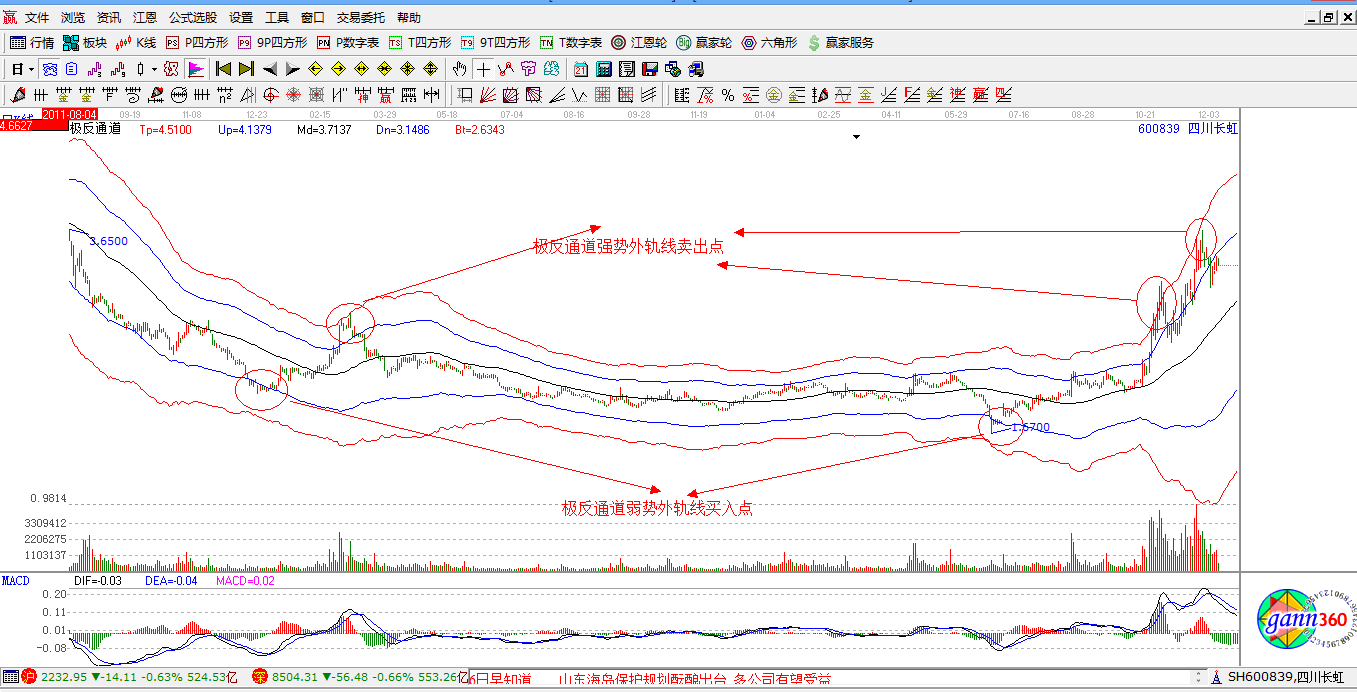Expand the 日 period dropdown arrow
Viewport: 1357px width, 692px height.
coord(32,69)
